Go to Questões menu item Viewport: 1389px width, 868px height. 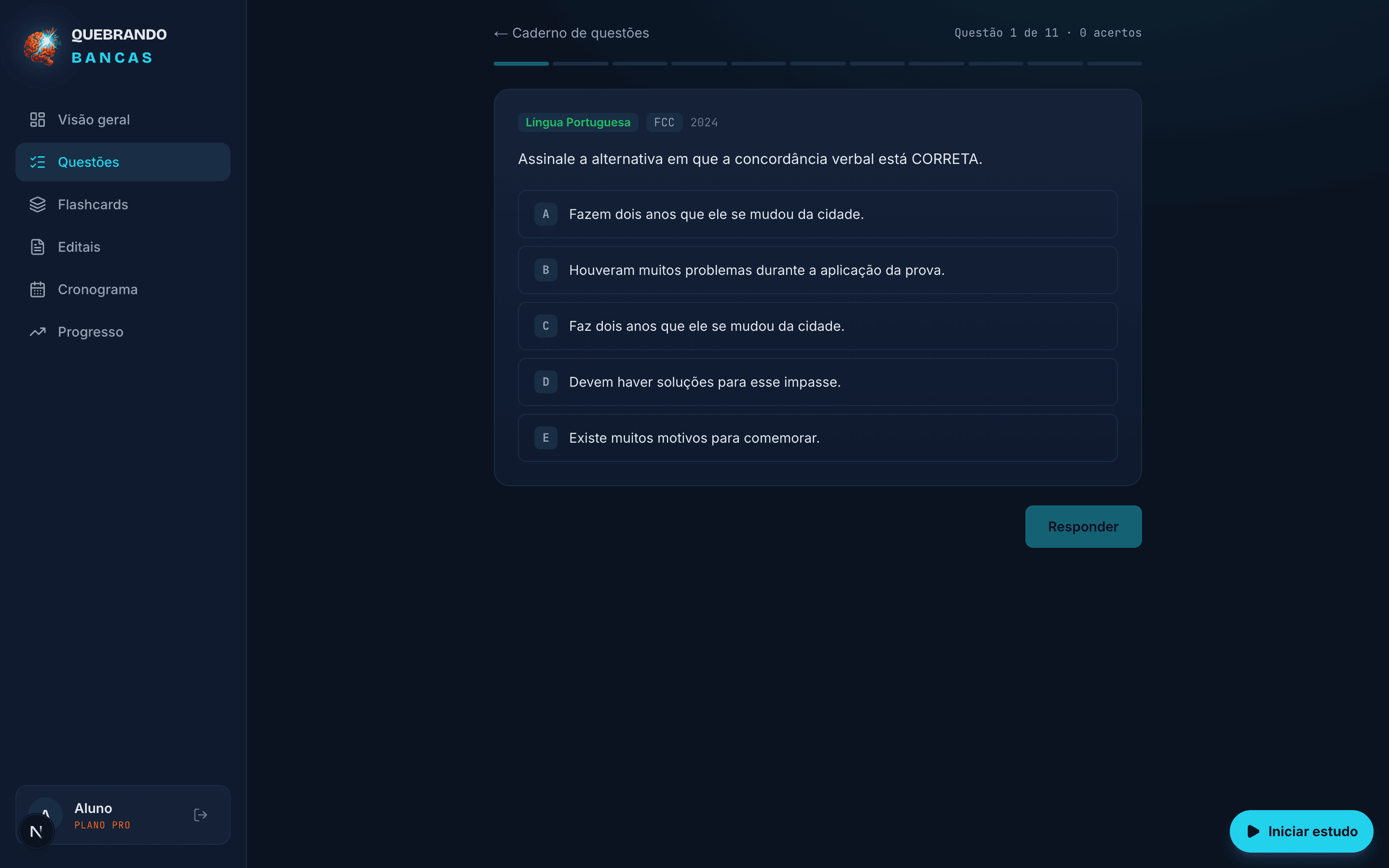click(123, 162)
